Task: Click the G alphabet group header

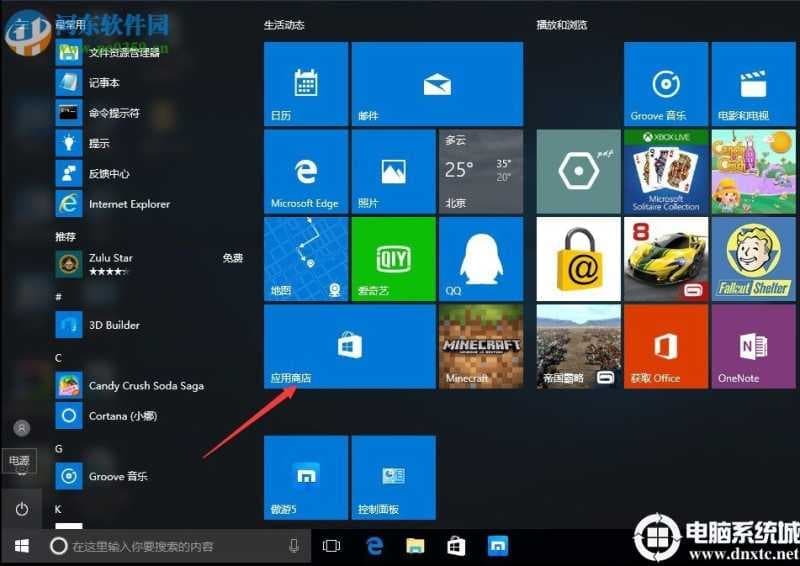Action: (59, 449)
